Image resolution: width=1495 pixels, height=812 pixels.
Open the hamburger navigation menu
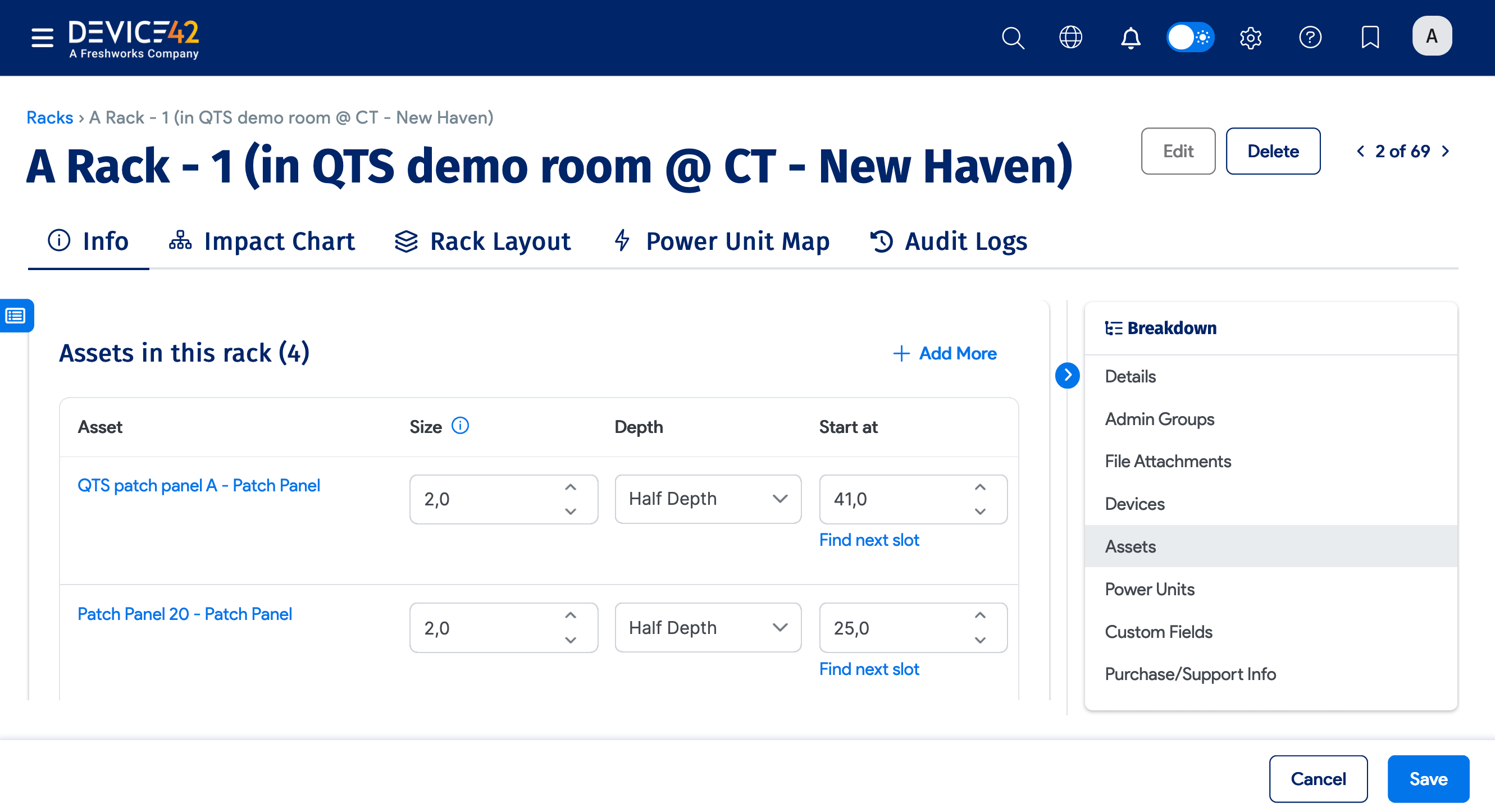pos(42,38)
